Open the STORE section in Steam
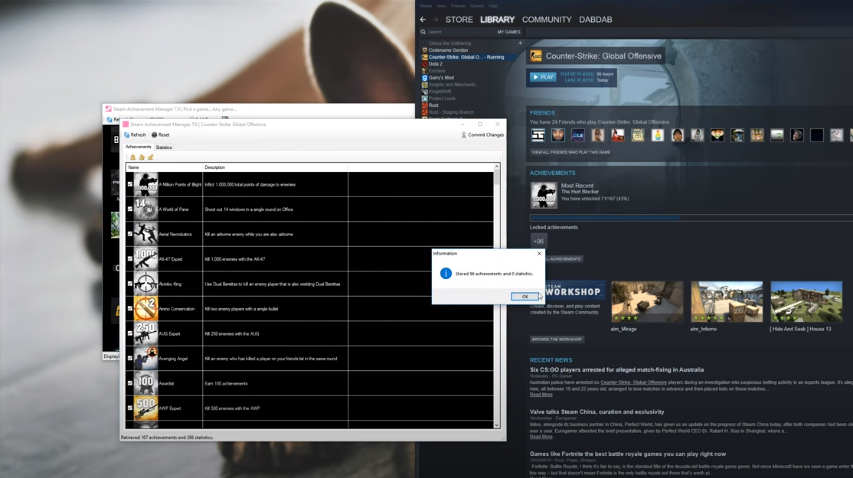 (459, 20)
